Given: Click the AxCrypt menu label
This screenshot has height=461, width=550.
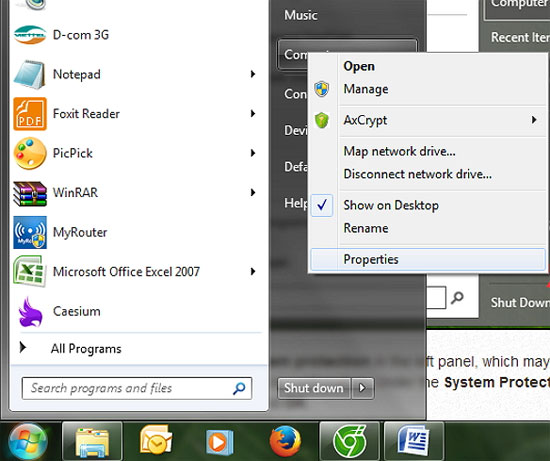Looking at the screenshot, I should (x=365, y=120).
